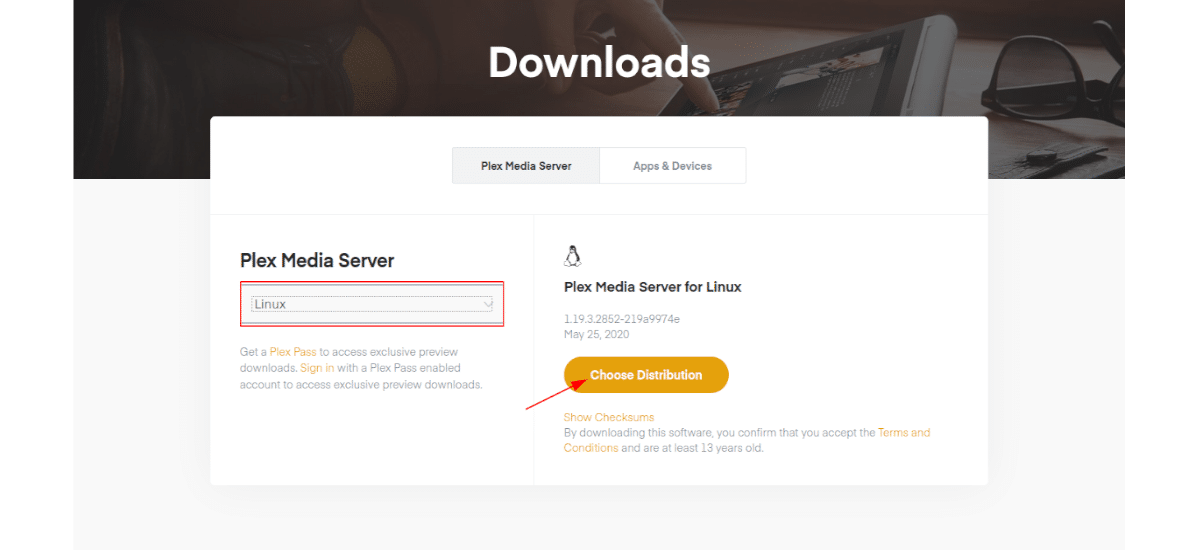Click the Choose Distribution button
This screenshot has height=550, width=1200.
646,375
